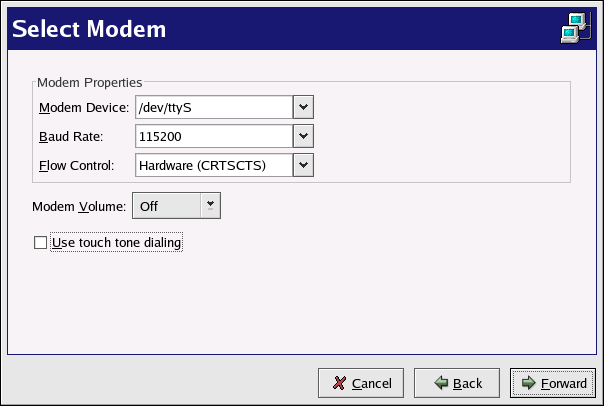The image size is (604, 406).
Task: Click the 'Modem Device:' label
Action: [x=83, y=107]
